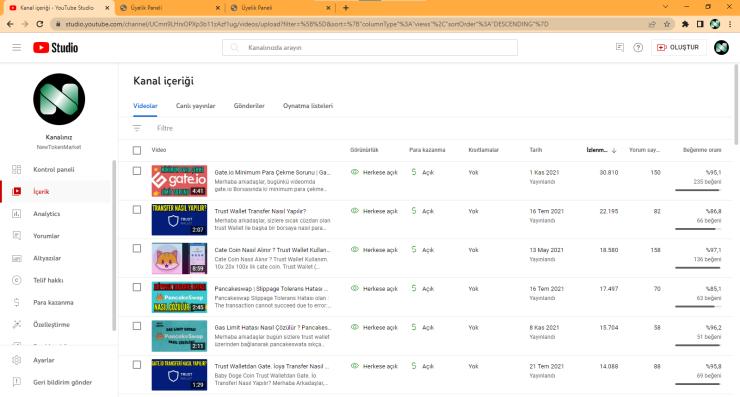The height and width of the screenshot is (397, 740).
Task: Select the Trust Walletdan Gate.io Transfer checkbox
Action: 137,364
